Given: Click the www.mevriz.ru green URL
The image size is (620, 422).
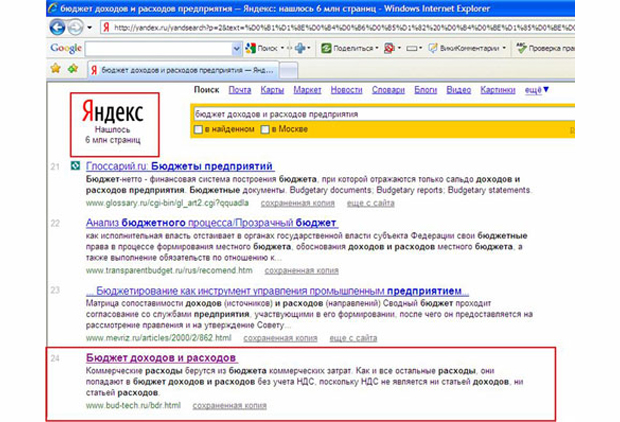Looking at the screenshot, I should tap(159, 338).
